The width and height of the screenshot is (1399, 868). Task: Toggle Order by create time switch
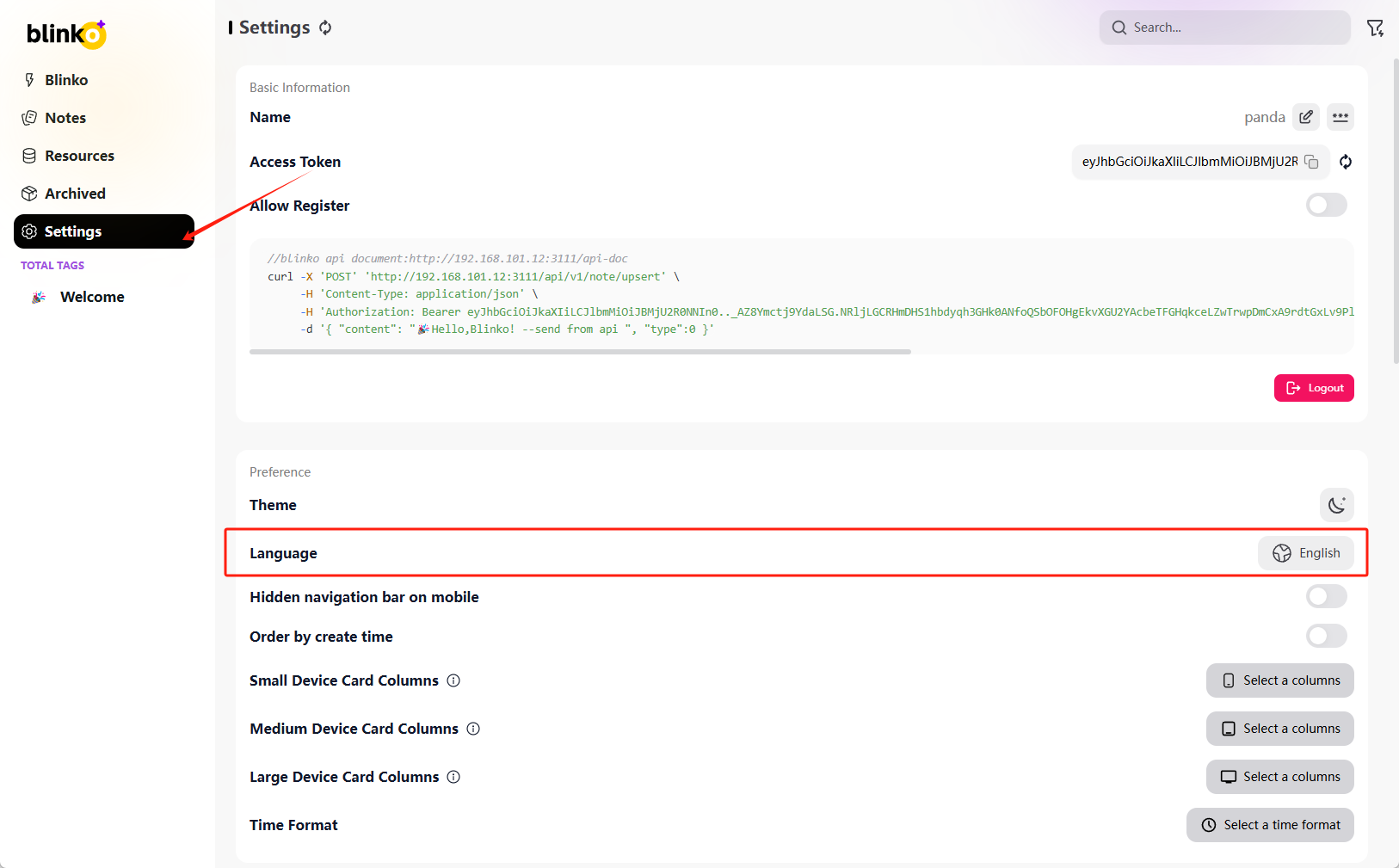point(1326,636)
